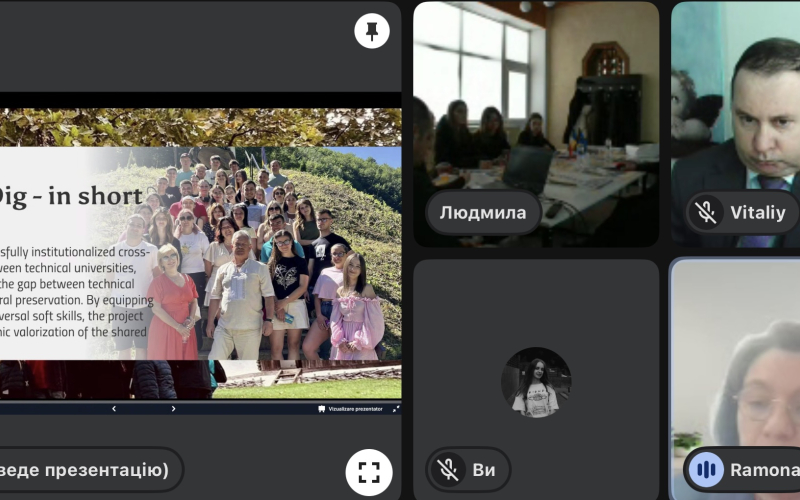The image size is (800, 500).
Task: Open the presentation in fullscreen
Action: point(368,471)
